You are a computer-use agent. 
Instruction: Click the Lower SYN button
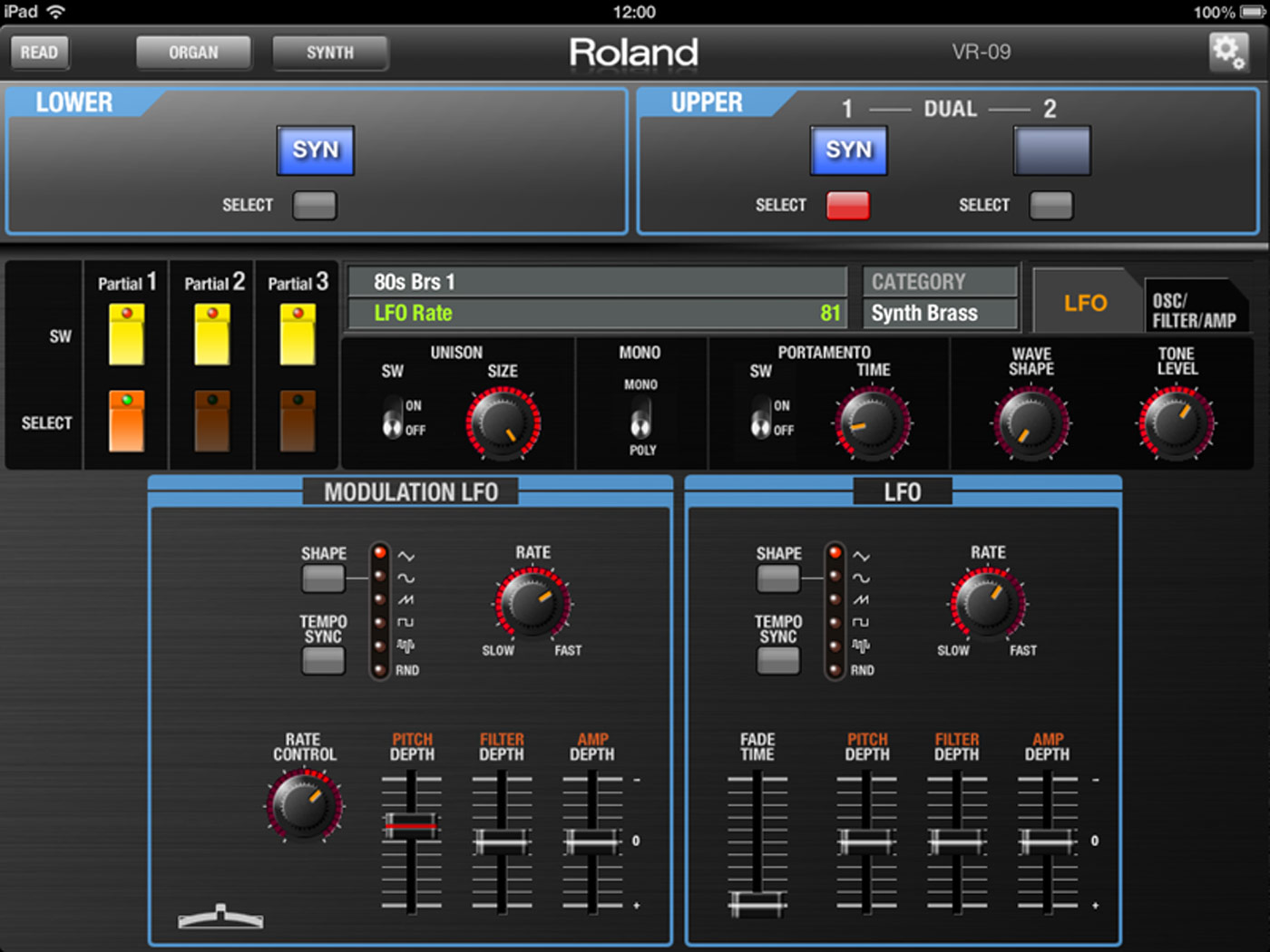tap(316, 150)
